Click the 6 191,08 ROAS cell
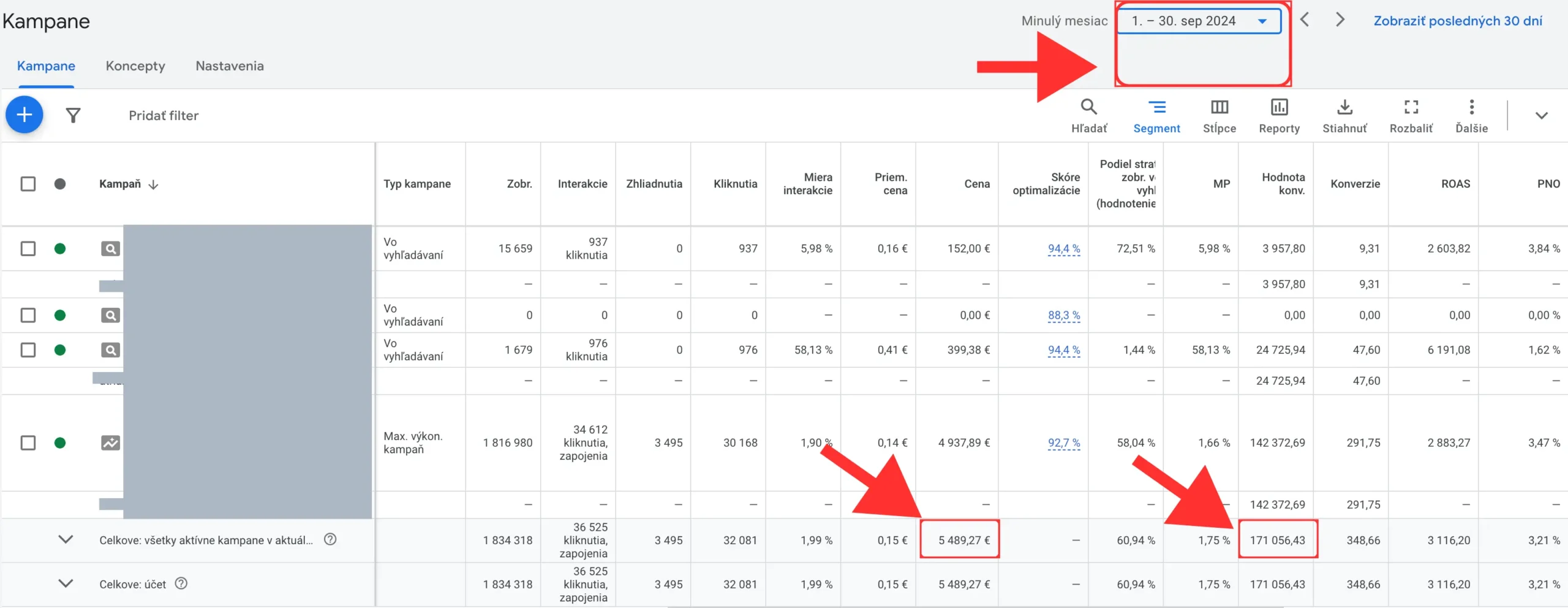The width and height of the screenshot is (1568, 608). 1449,350
